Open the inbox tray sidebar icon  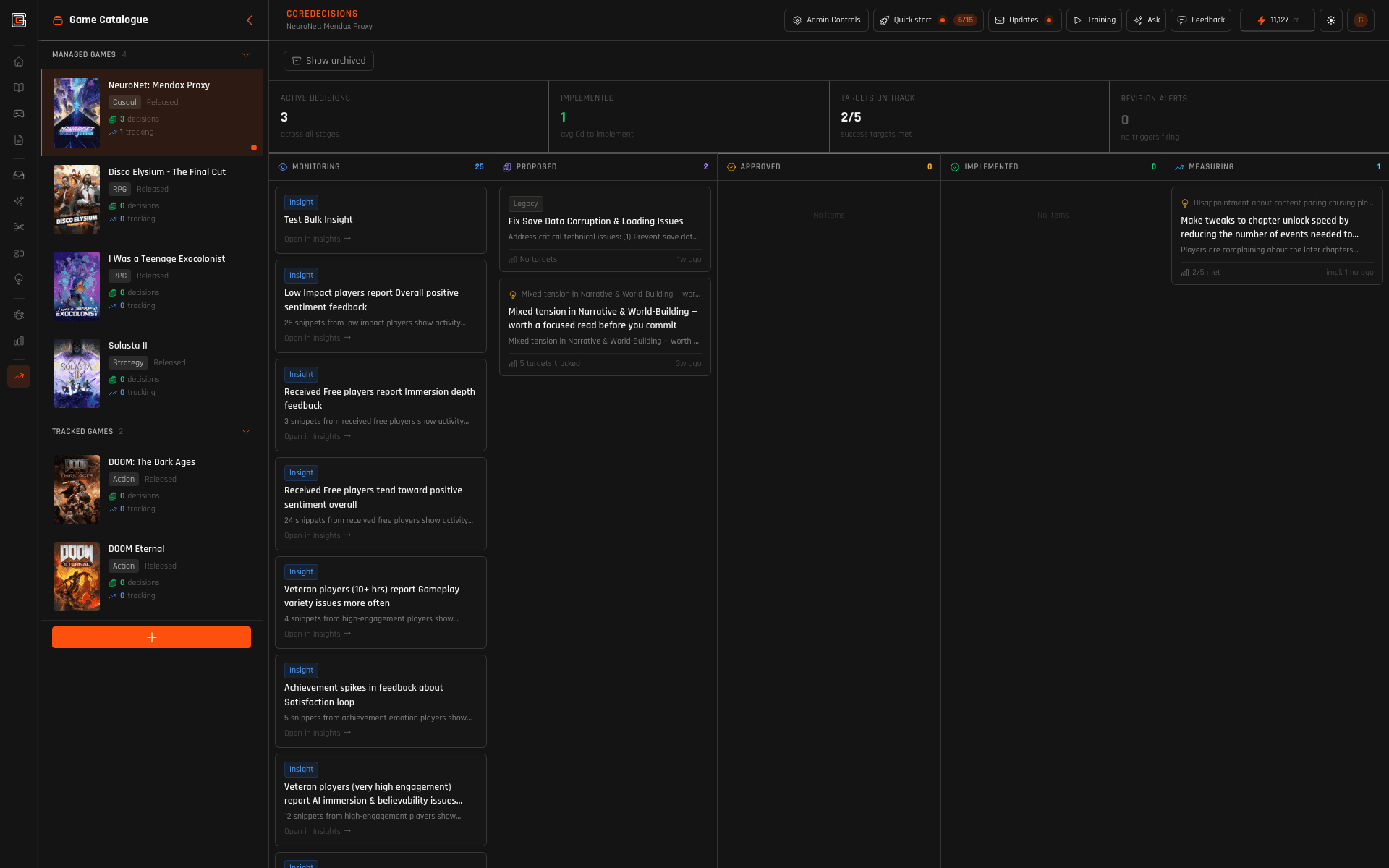click(19, 175)
